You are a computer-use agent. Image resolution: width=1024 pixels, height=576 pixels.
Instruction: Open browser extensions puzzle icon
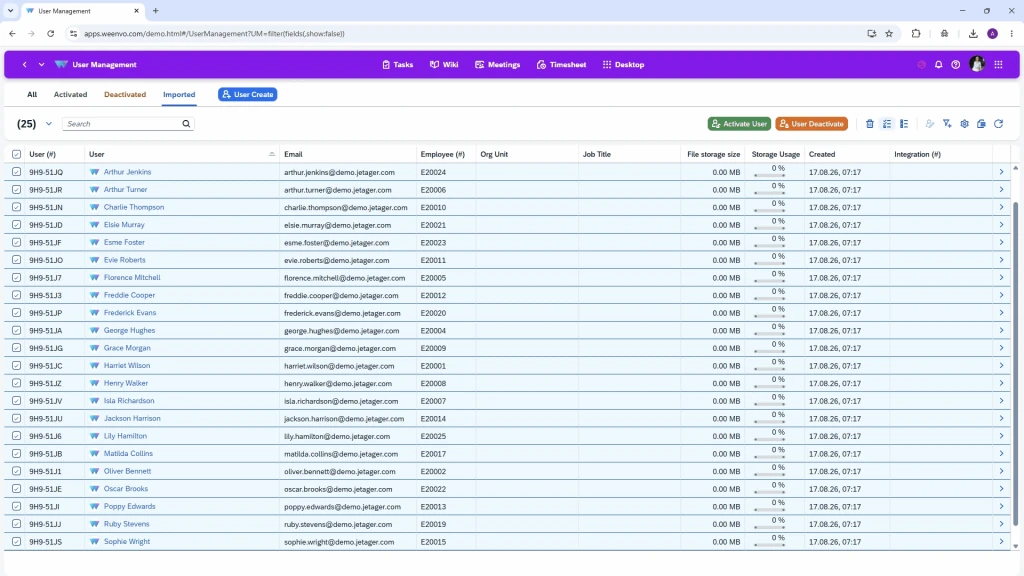pos(916,33)
